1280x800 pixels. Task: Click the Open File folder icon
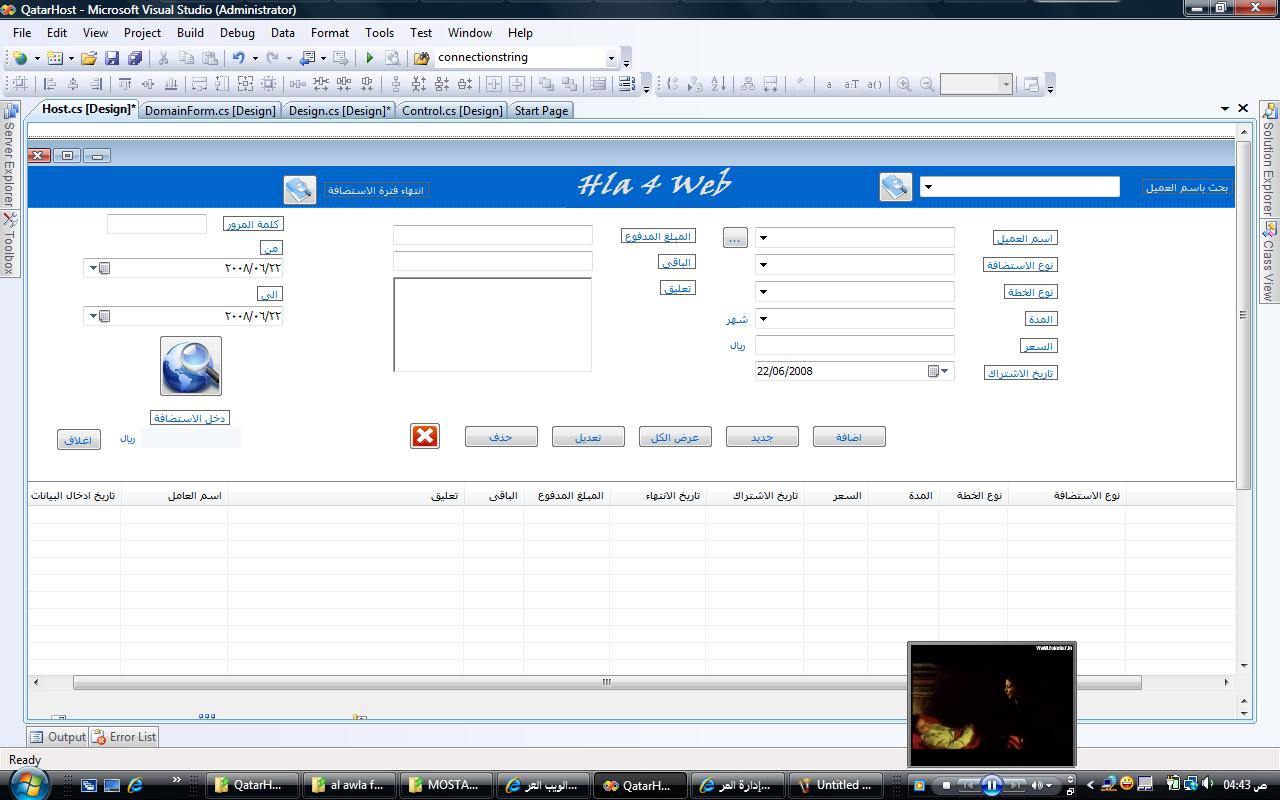click(x=89, y=58)
